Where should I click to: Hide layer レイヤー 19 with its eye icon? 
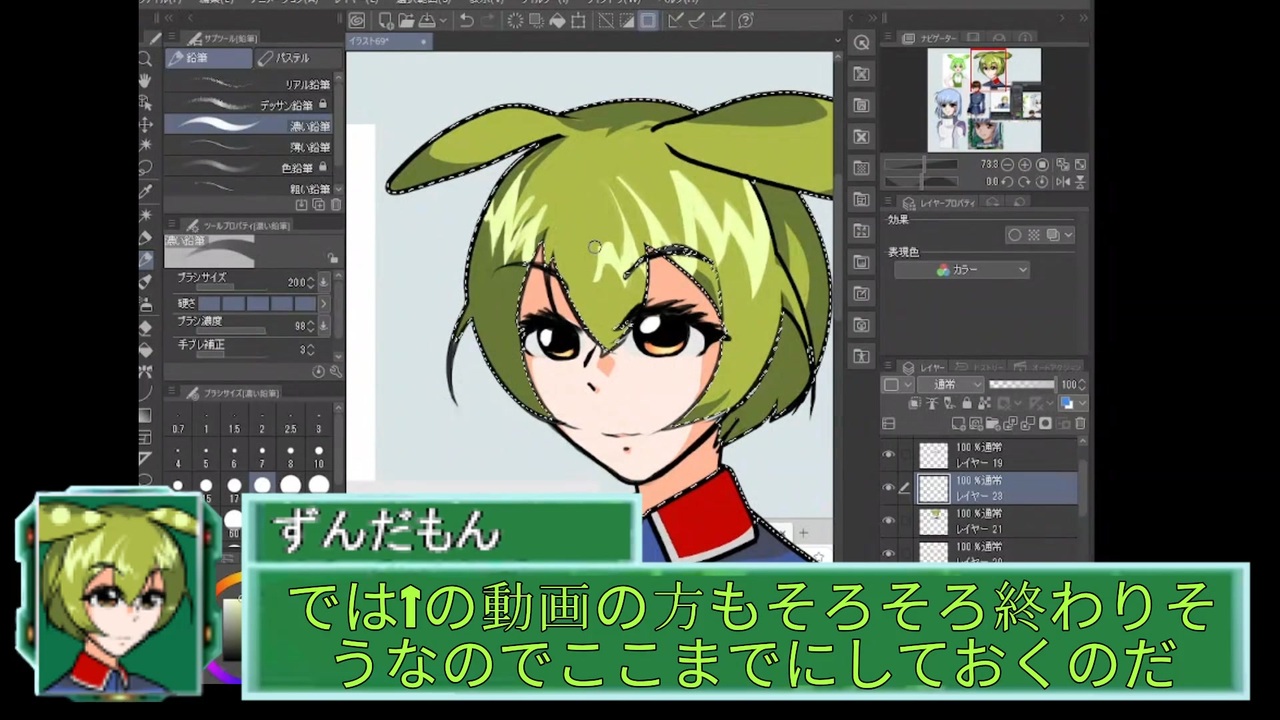[x=888, y=455]
